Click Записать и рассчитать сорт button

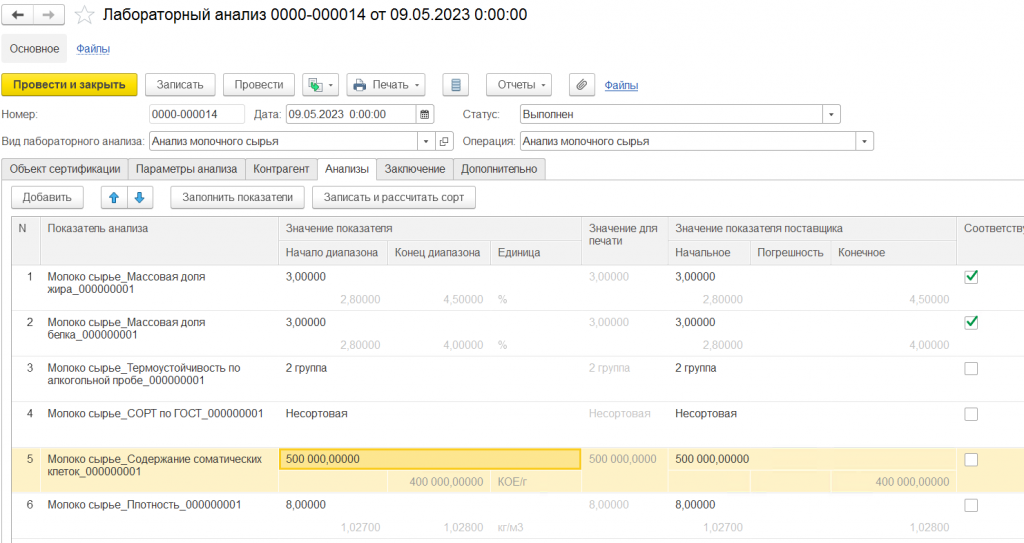pyautogui.click(x=394, y=197)
